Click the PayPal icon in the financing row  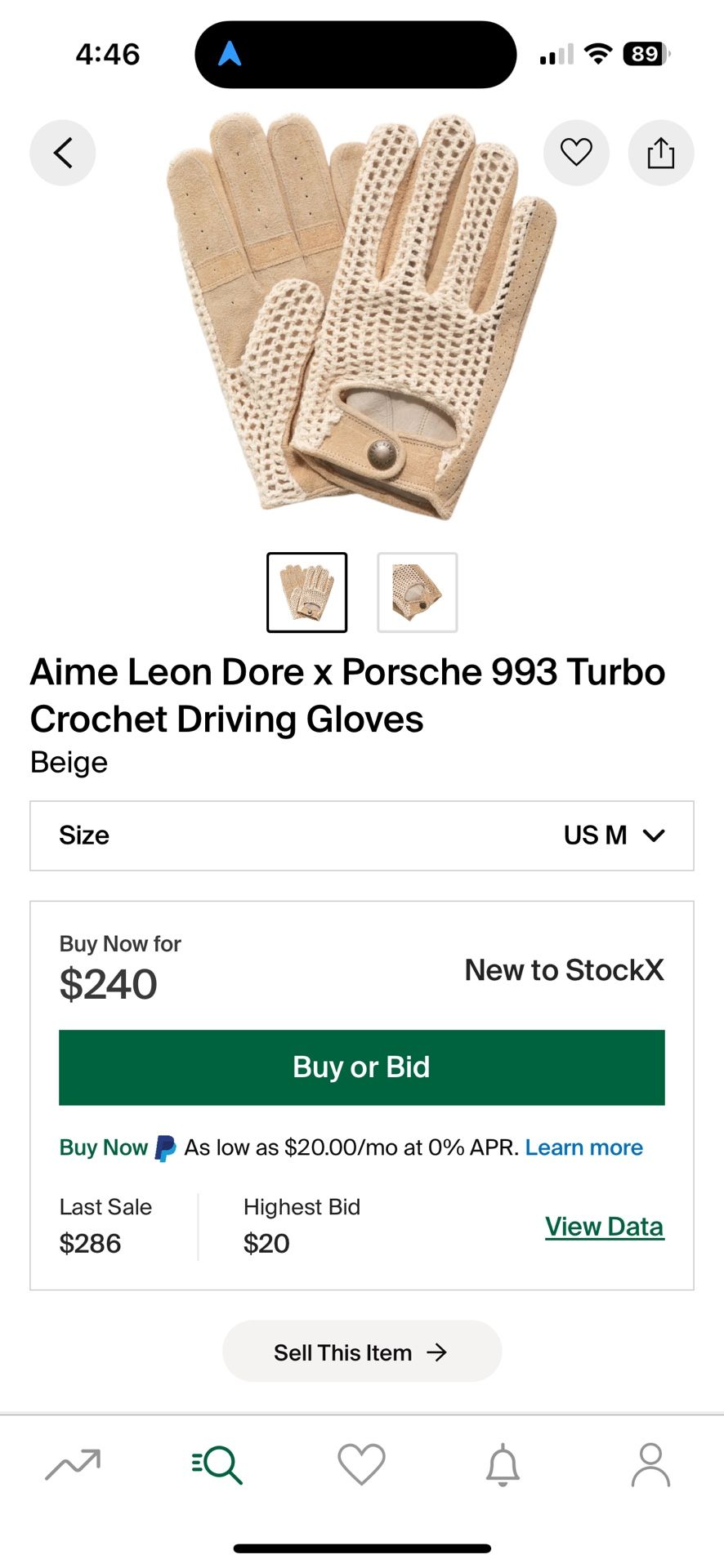[x=163, y=1147]
